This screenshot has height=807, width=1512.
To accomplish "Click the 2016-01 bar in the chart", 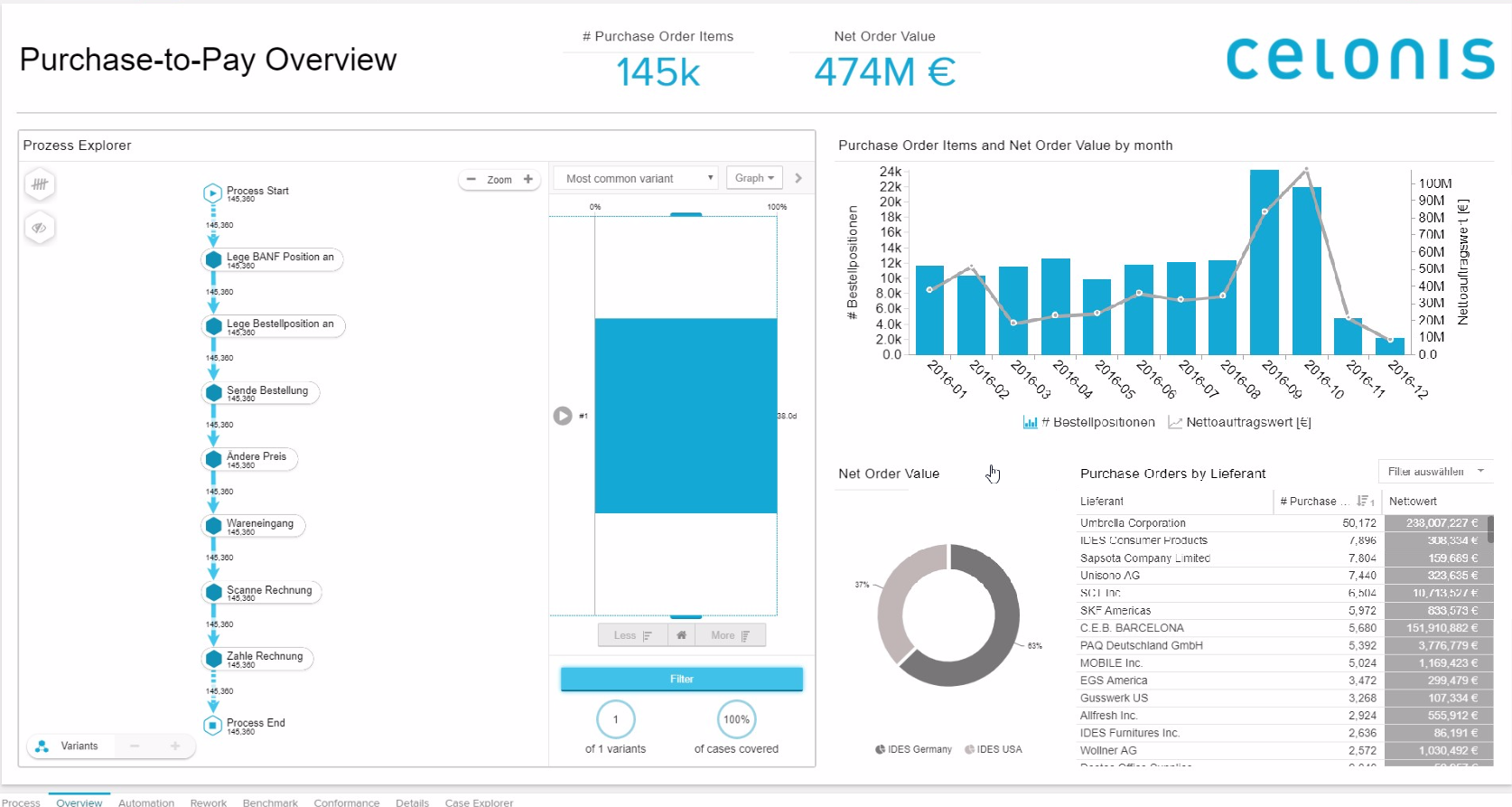I will [x=929, y=310].
